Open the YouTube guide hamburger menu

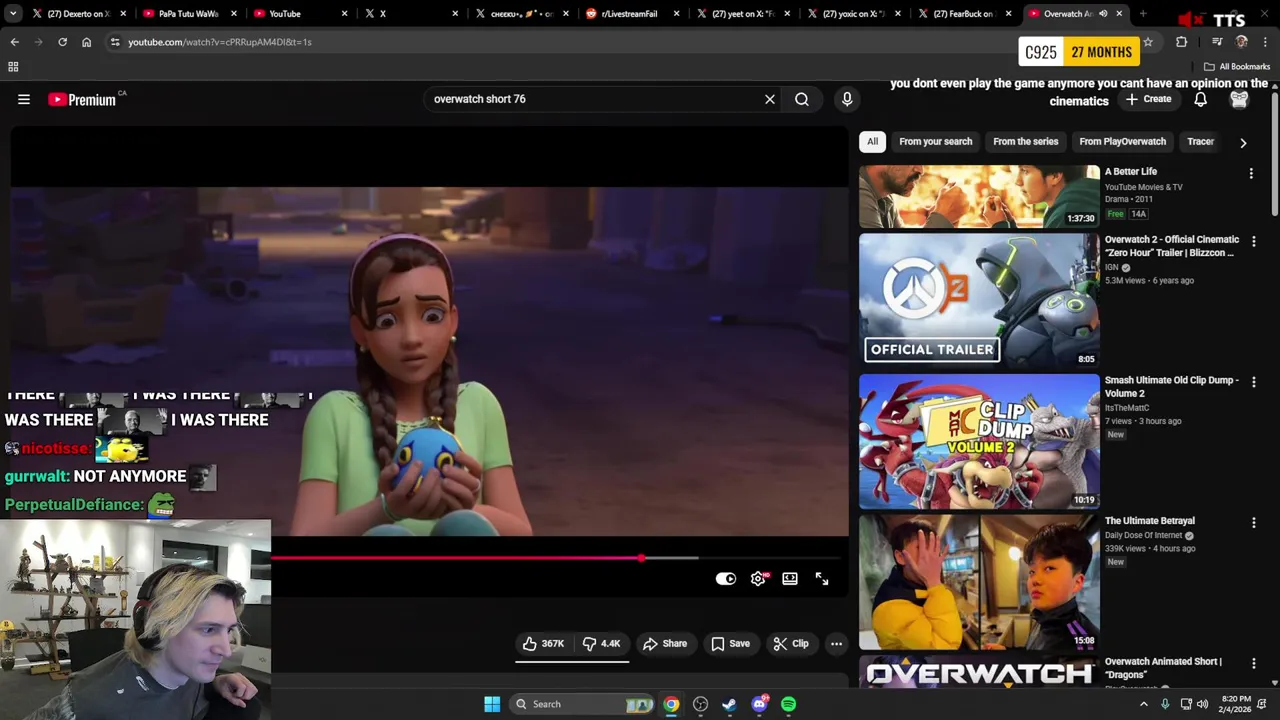[24, 99]
